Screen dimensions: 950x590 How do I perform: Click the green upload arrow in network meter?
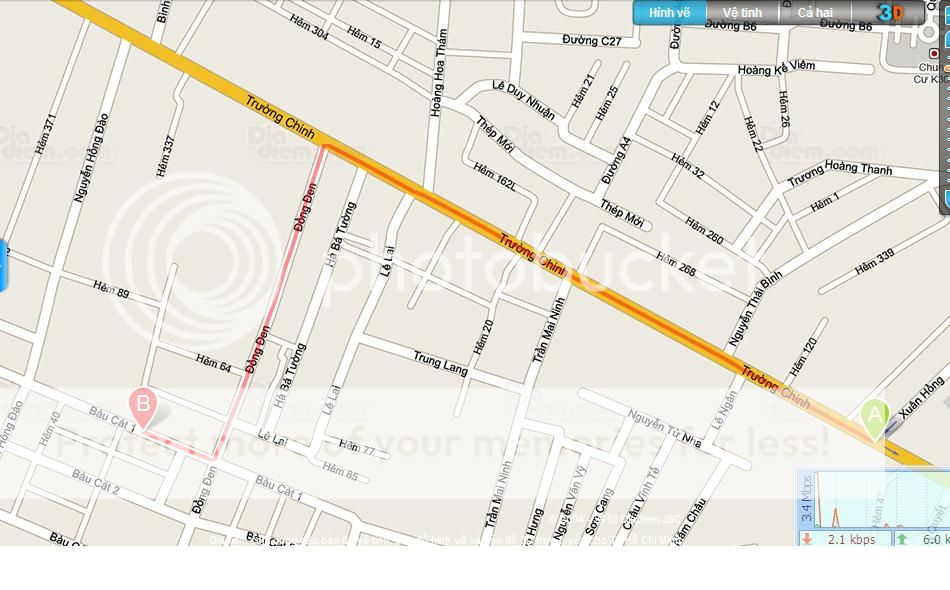[x=902, y=539]
